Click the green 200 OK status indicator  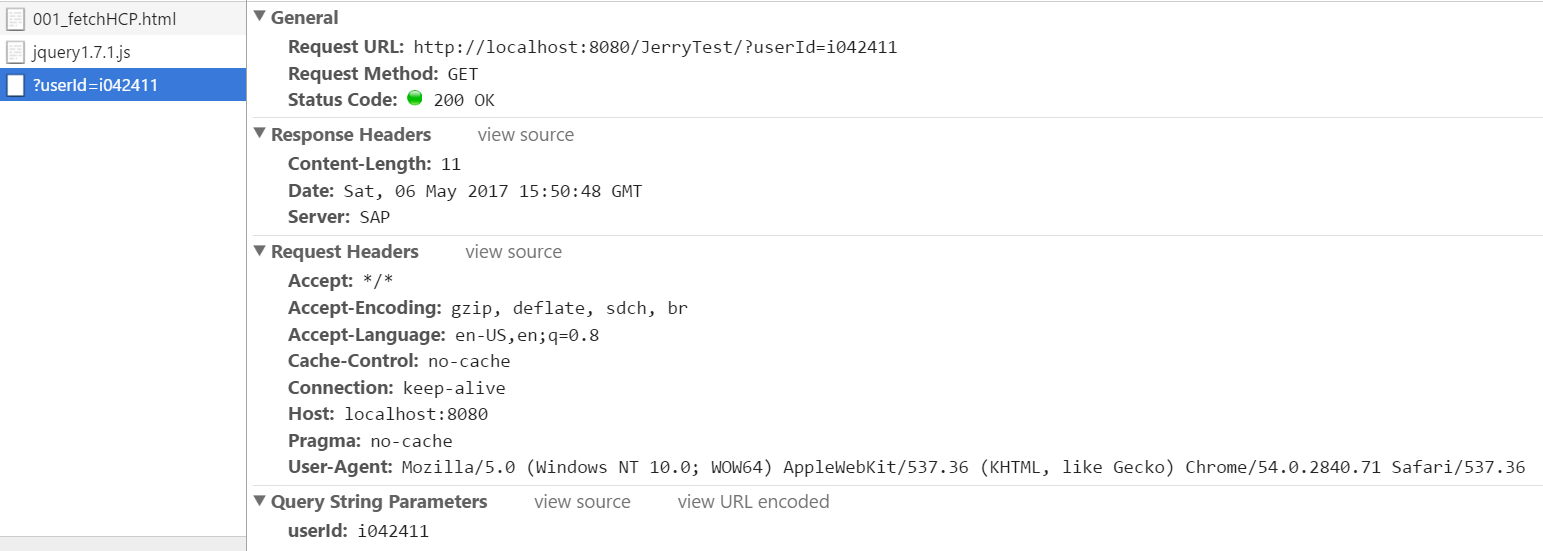point(415,99)
